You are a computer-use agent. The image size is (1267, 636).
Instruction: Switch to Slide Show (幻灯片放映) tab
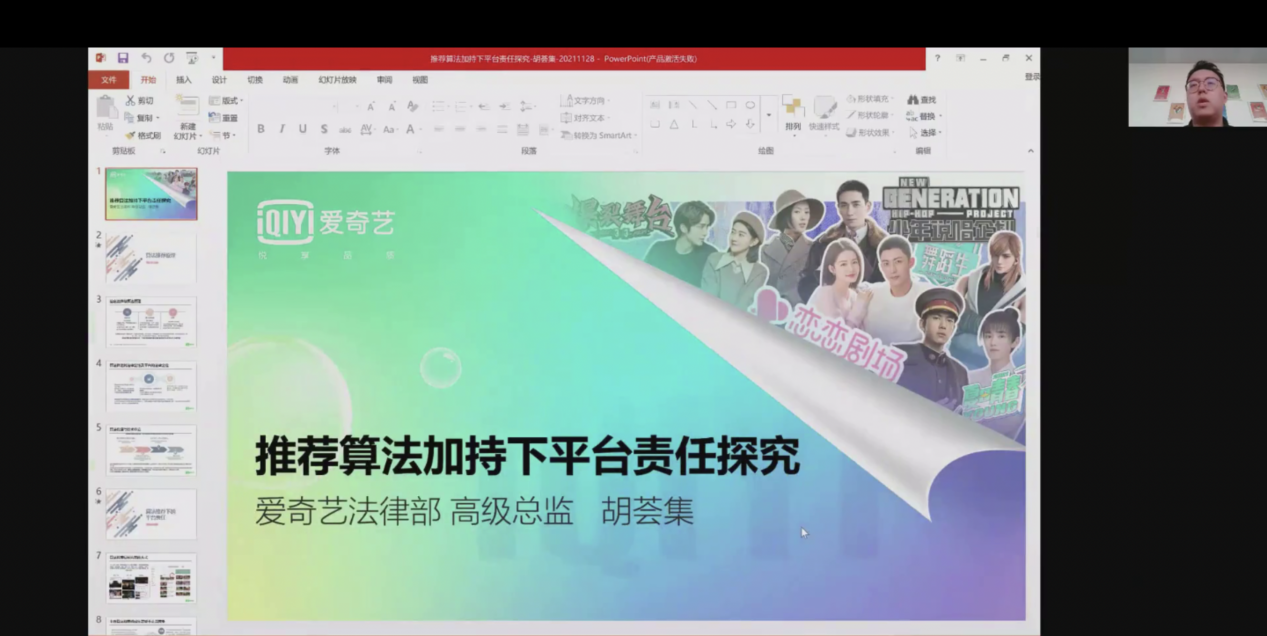point(337,80)
